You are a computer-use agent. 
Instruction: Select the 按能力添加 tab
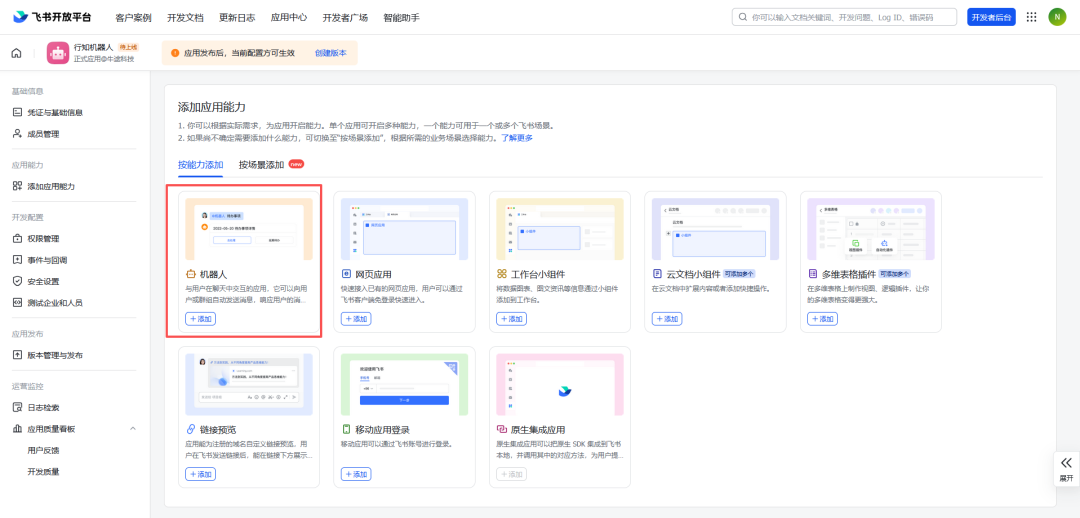(200, 165)
